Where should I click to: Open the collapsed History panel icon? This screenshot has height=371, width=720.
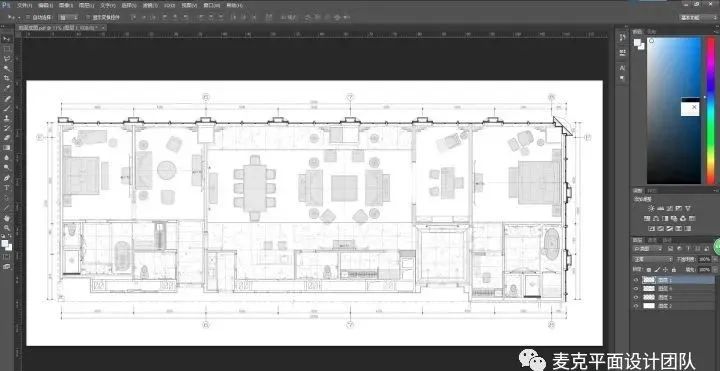tap(622, 37)
